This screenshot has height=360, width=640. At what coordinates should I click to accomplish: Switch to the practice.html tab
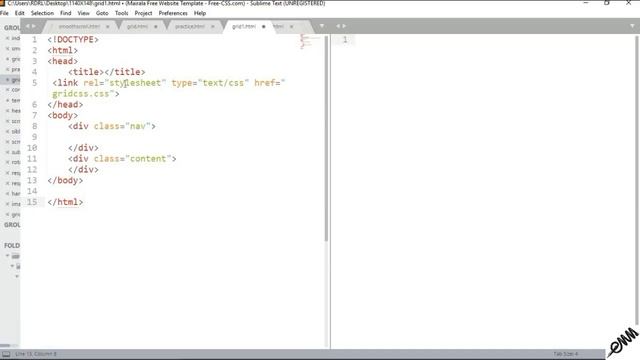(190, 26)
